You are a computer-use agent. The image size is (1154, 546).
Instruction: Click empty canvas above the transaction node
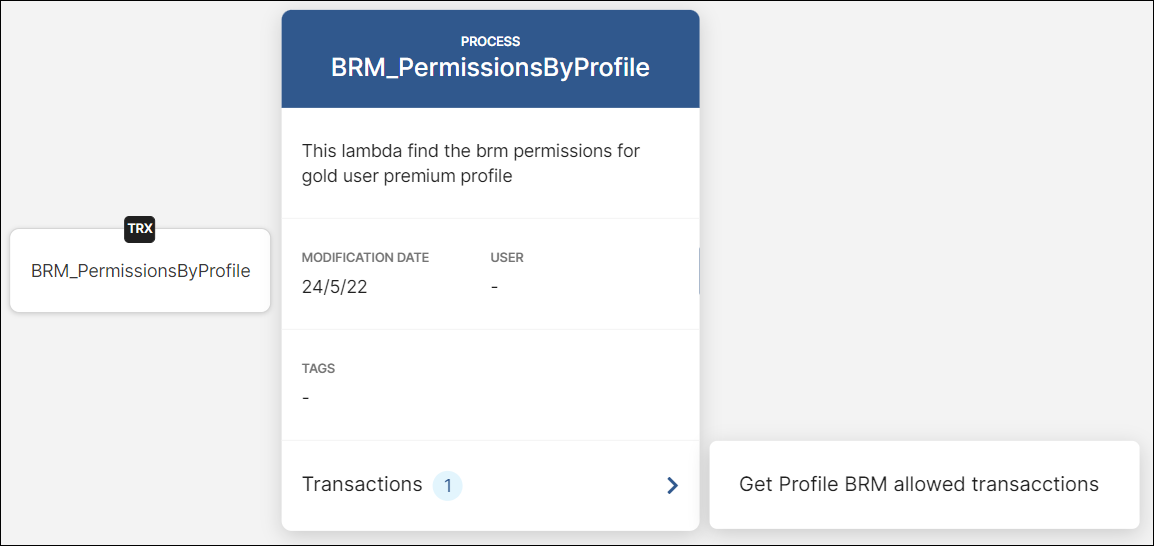[140, 110]
